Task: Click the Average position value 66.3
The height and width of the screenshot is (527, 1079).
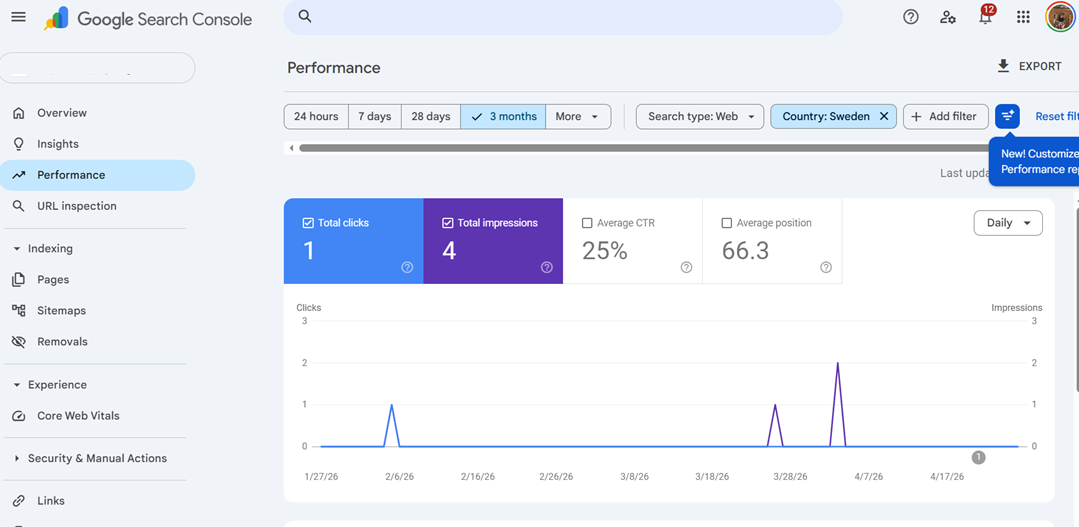Action: tap(745, 250)
